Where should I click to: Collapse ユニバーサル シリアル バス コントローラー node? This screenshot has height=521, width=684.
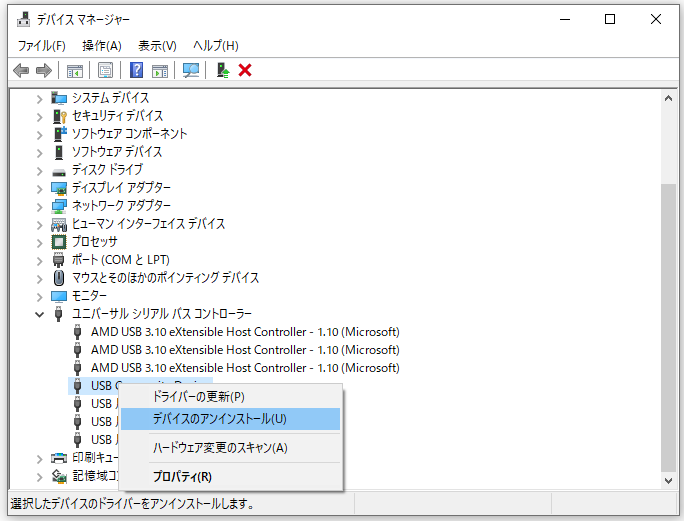pyautogui.click(x=40, y=314)
